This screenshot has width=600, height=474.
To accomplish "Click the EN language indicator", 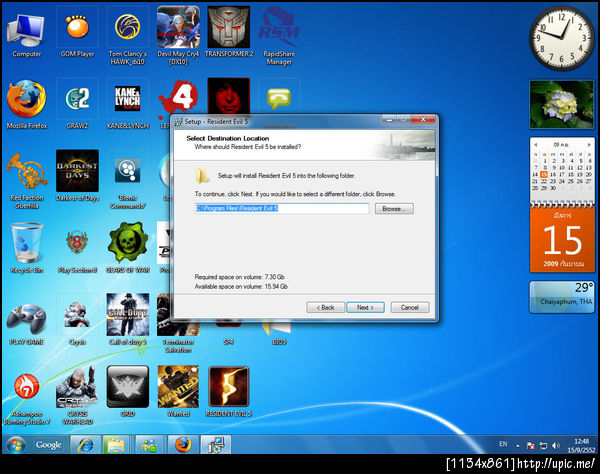I will tap(503, 444).
